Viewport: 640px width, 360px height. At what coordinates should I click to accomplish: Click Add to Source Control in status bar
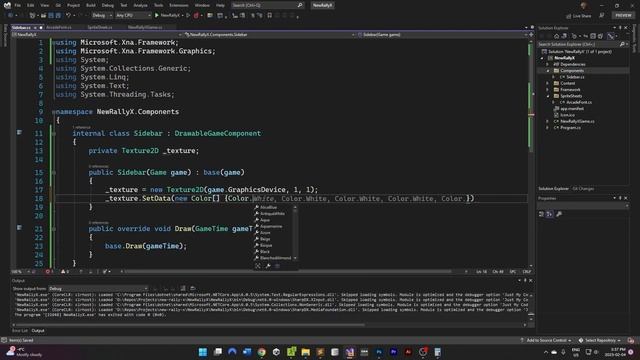click(546, 340)
